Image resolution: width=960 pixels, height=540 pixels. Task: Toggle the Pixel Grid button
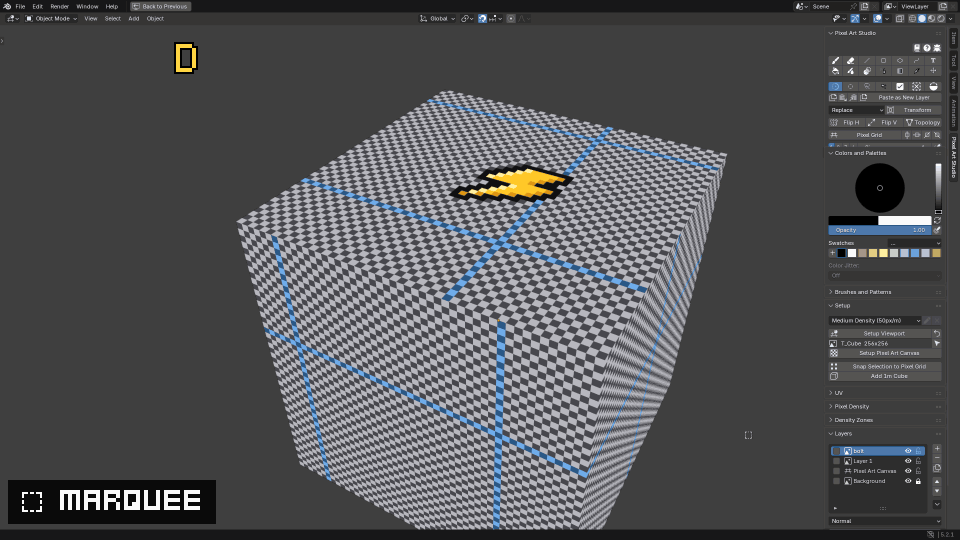click(x=865, y=135)
